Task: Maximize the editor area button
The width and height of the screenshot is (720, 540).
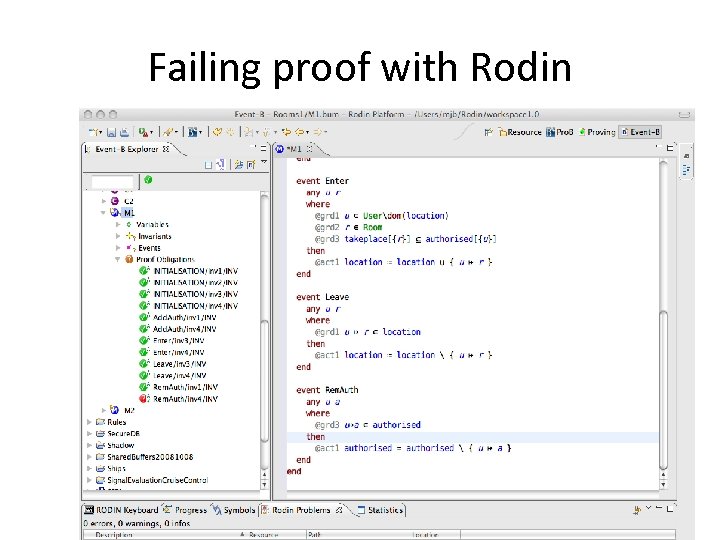Action: [x=670, y=148]
